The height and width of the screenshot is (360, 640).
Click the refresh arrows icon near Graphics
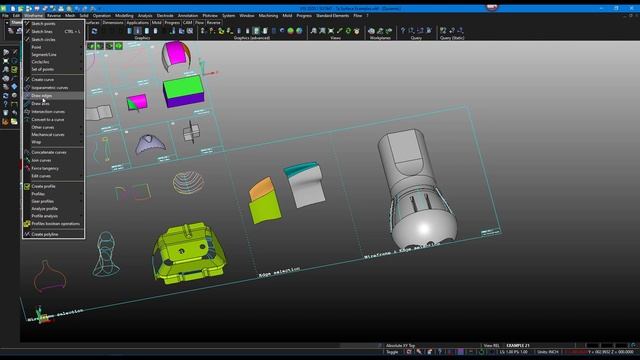[x=94, y=31]
